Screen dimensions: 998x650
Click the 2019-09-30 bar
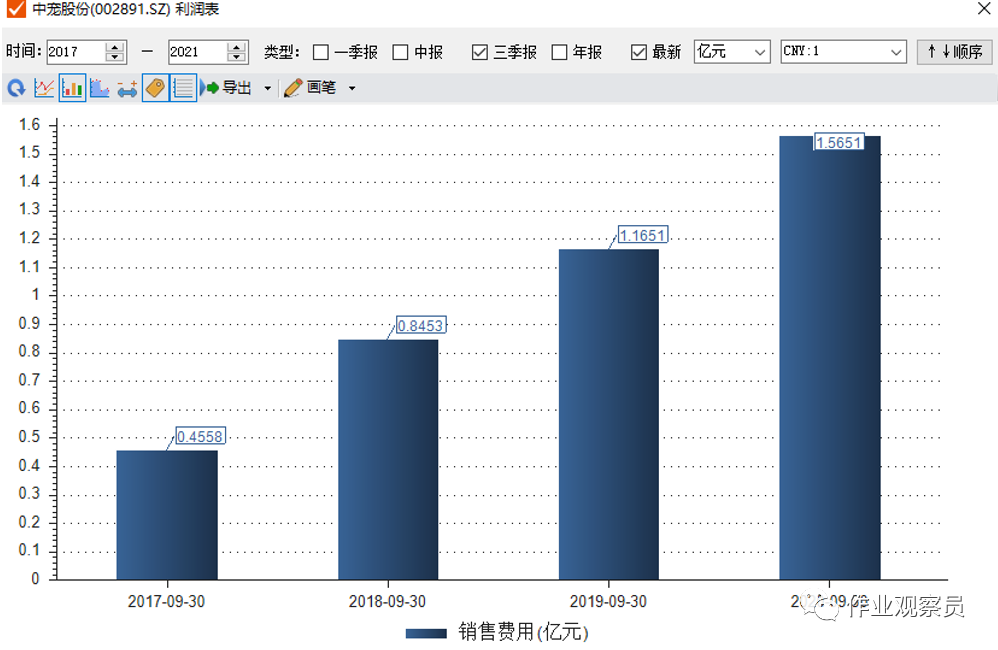(x=609, y=414)
